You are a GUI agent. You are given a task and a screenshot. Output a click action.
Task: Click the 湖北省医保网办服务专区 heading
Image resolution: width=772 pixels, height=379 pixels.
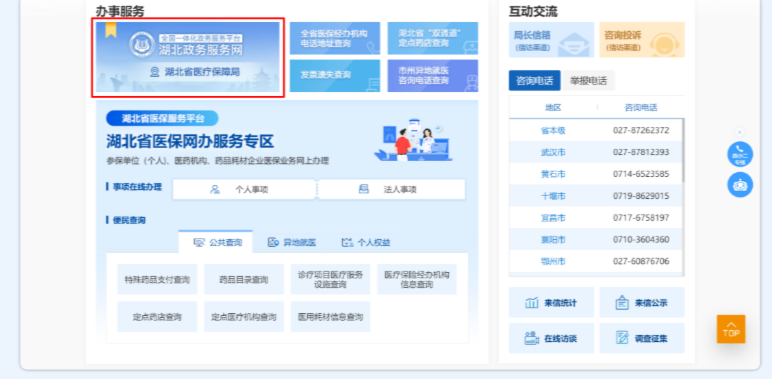coord(190,142)
